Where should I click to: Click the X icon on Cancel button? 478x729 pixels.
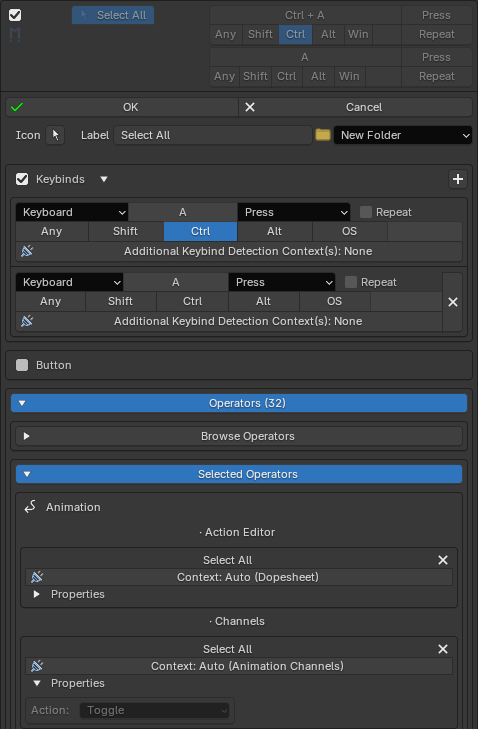(x=250, y=107)
